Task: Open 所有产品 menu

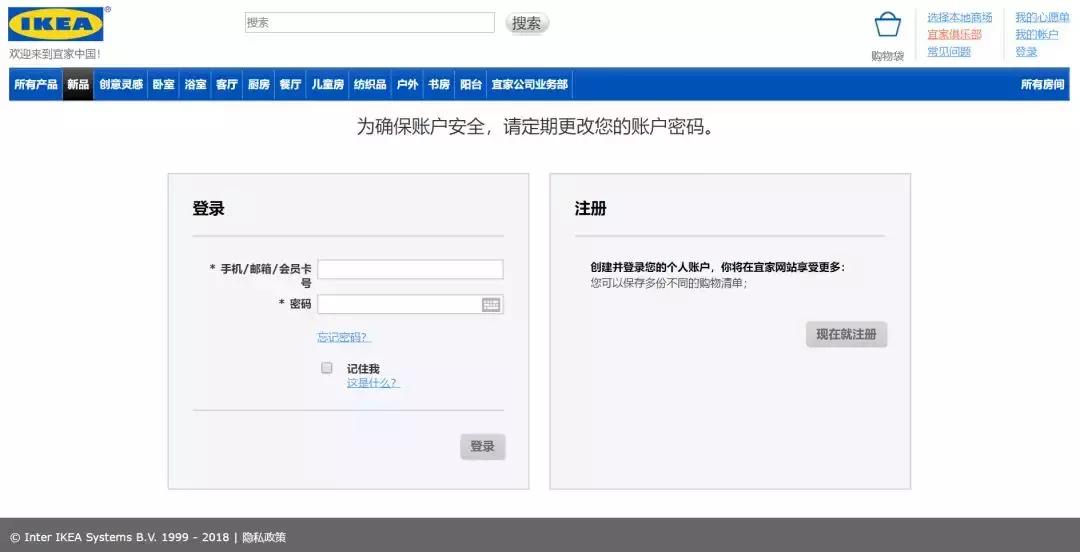Action: (x=36, y=85)
